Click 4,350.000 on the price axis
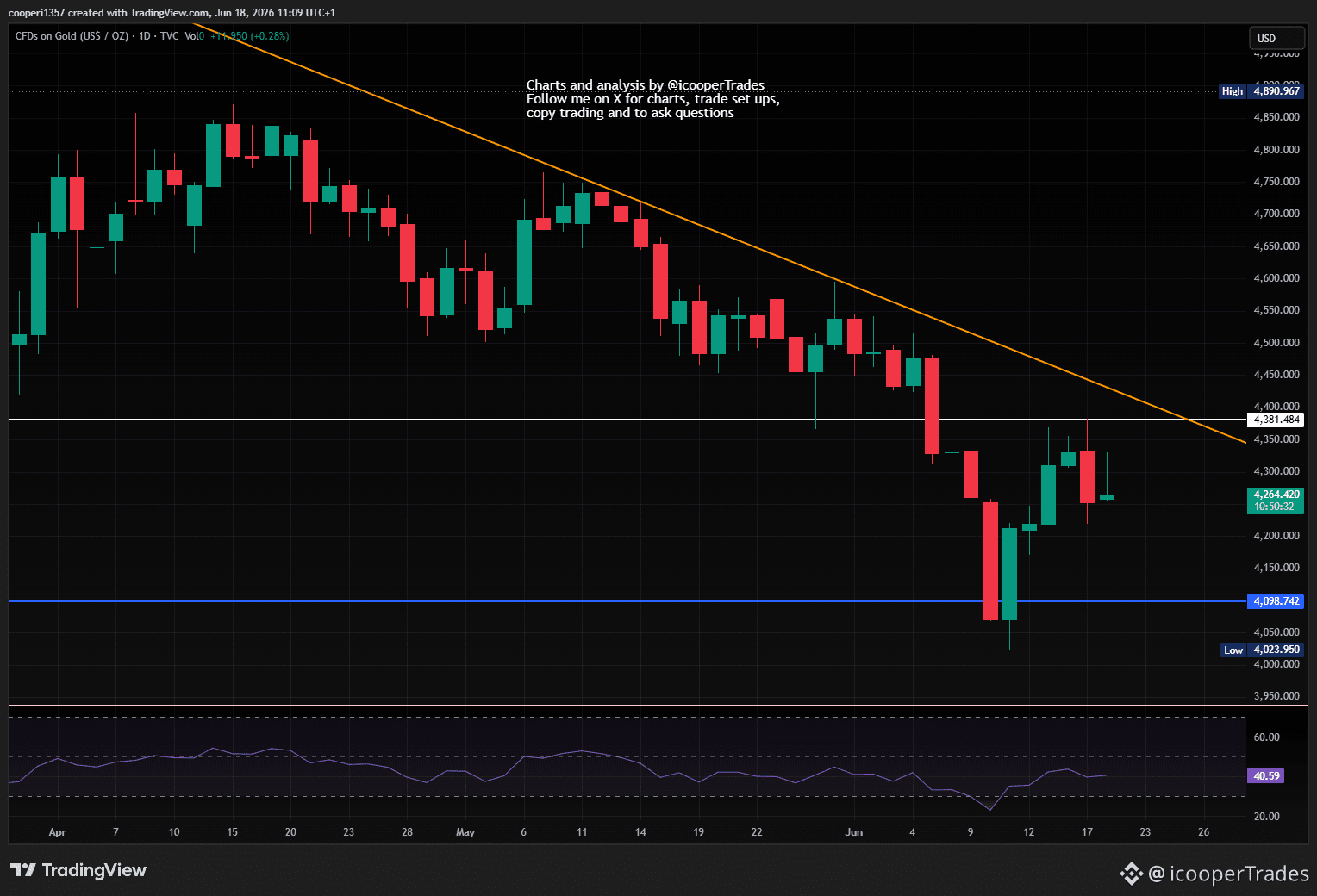This screenshot has height=896, width=1317. click(x=1276, y=439)
